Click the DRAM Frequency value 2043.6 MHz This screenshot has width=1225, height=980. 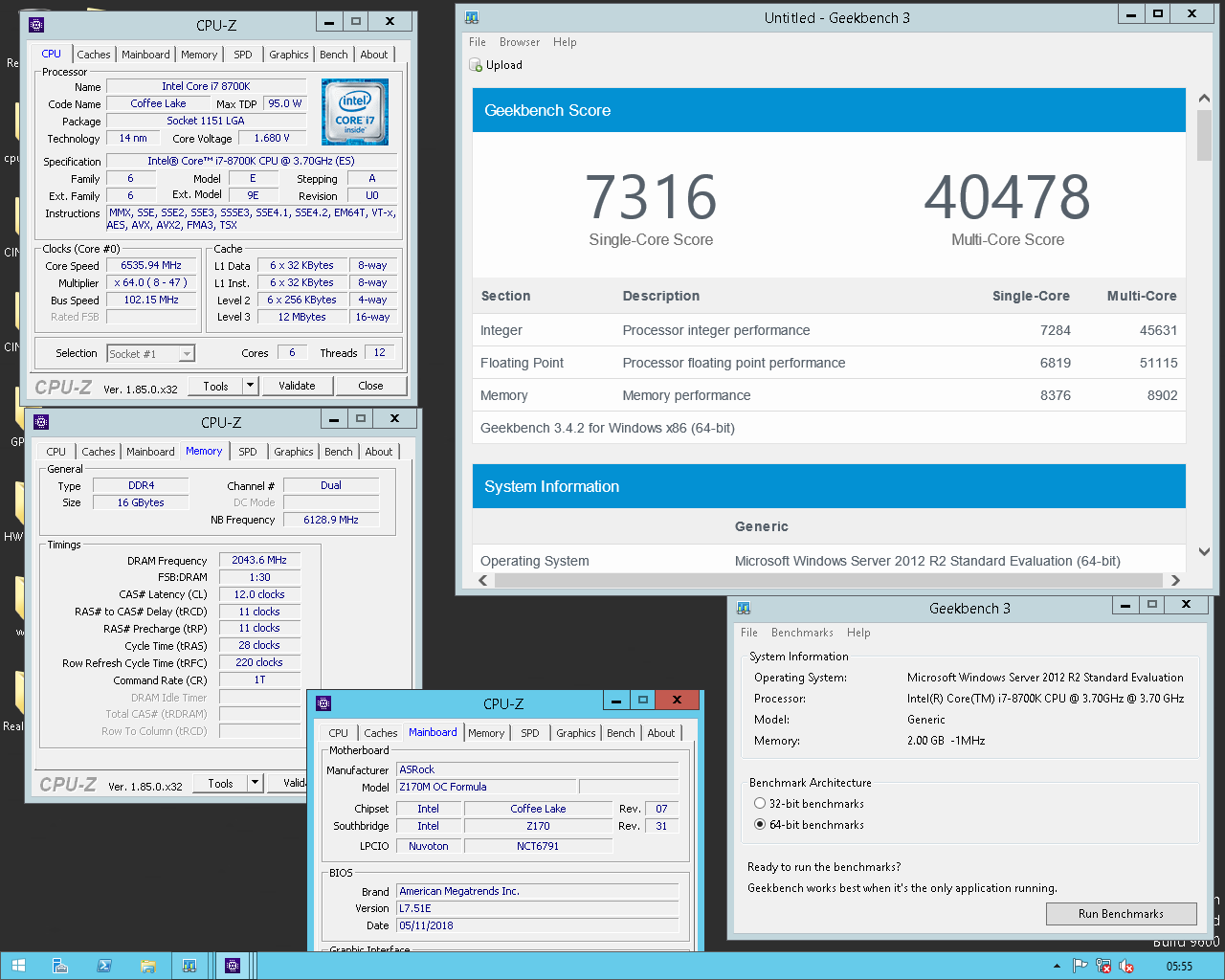point(259,560)
